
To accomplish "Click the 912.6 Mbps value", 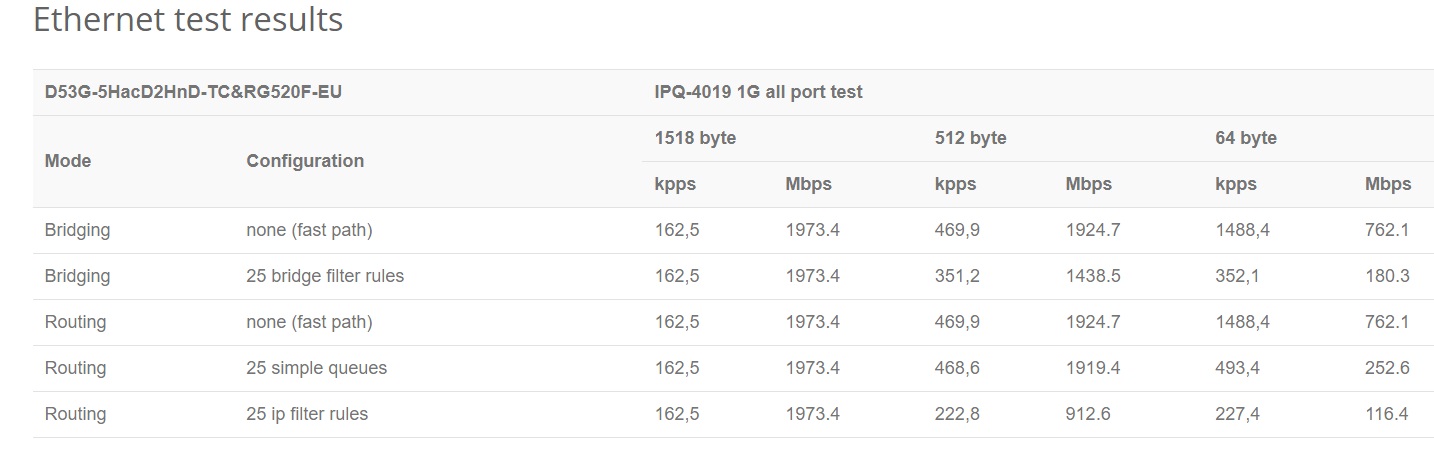I will pos(1087,414).
